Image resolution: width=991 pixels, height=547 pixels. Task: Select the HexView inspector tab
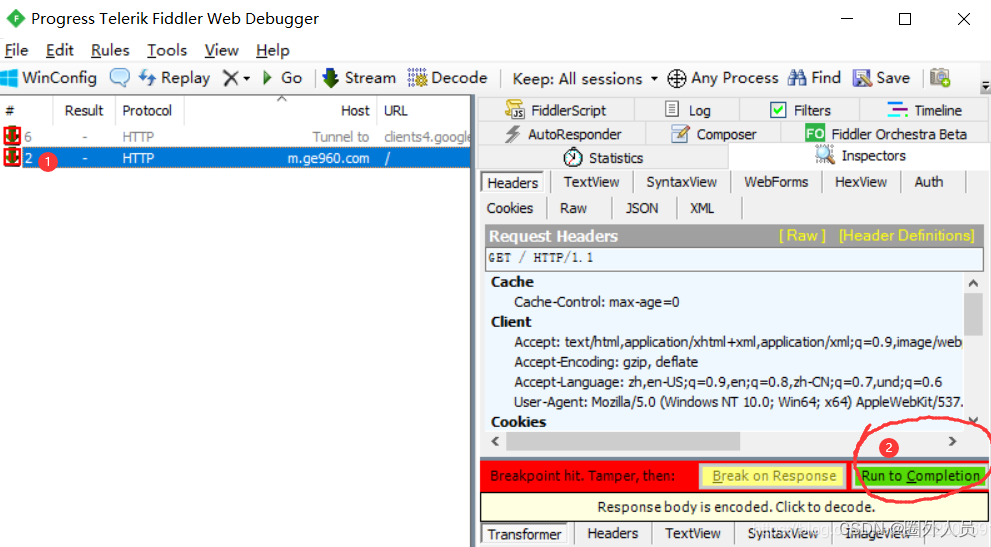[861, 182]
